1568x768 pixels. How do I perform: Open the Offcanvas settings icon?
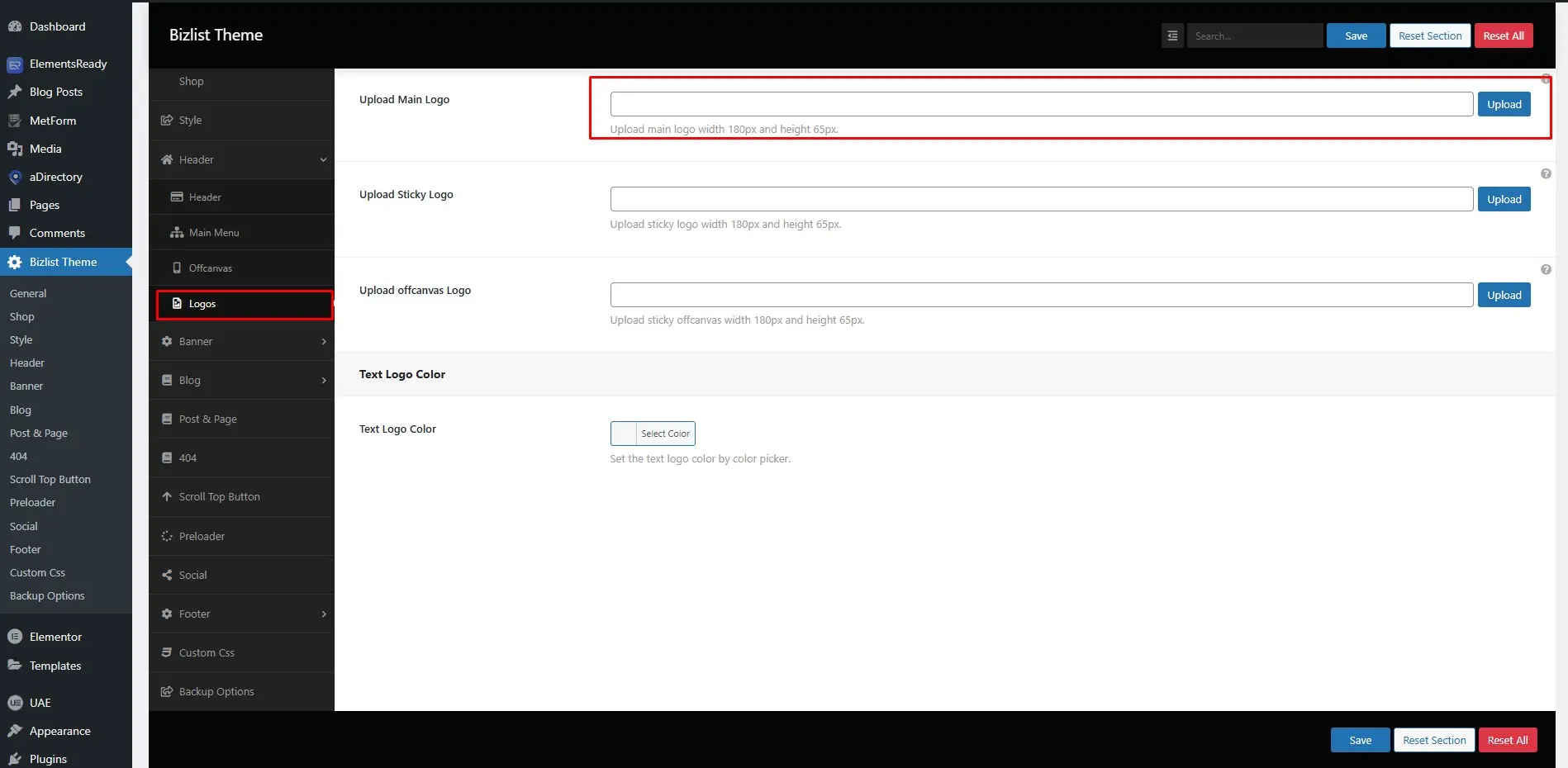coord(175,268)
